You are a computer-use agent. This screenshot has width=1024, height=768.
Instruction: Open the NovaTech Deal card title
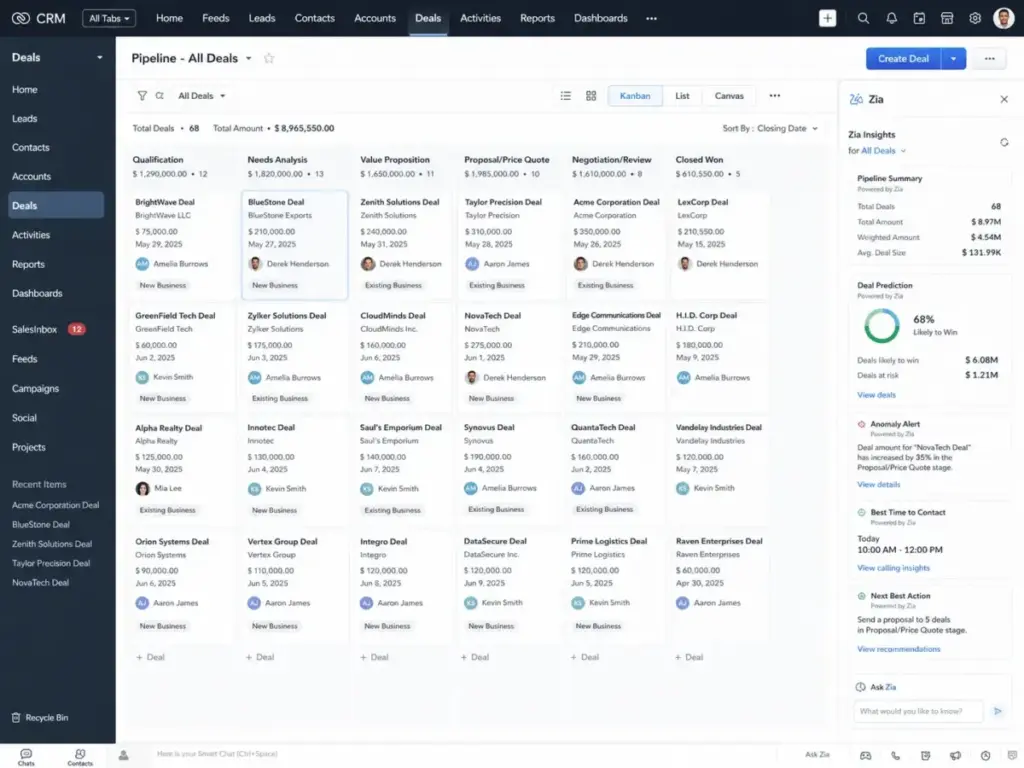[x=492, y=315]
